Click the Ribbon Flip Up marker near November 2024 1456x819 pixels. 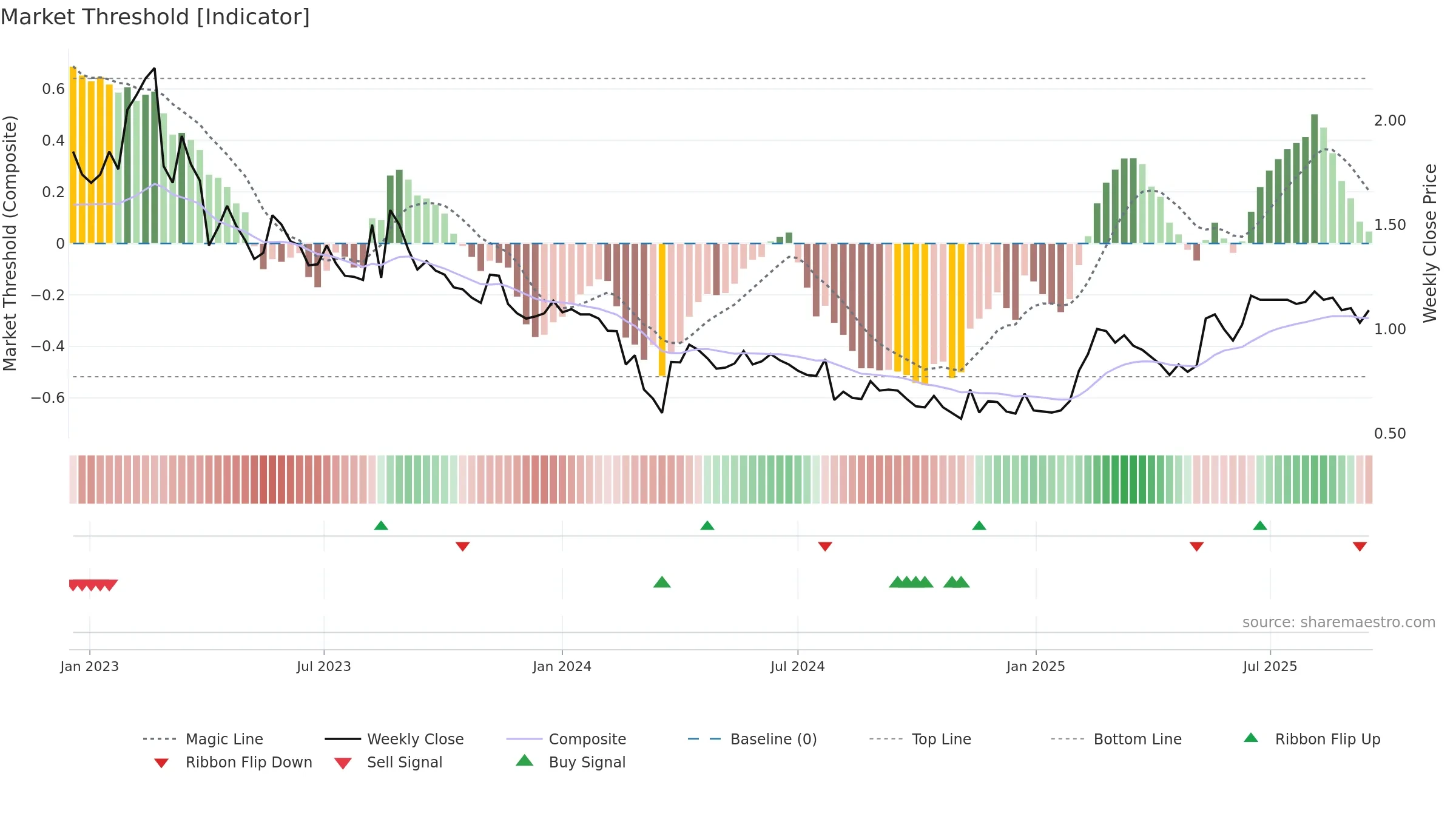979,525
